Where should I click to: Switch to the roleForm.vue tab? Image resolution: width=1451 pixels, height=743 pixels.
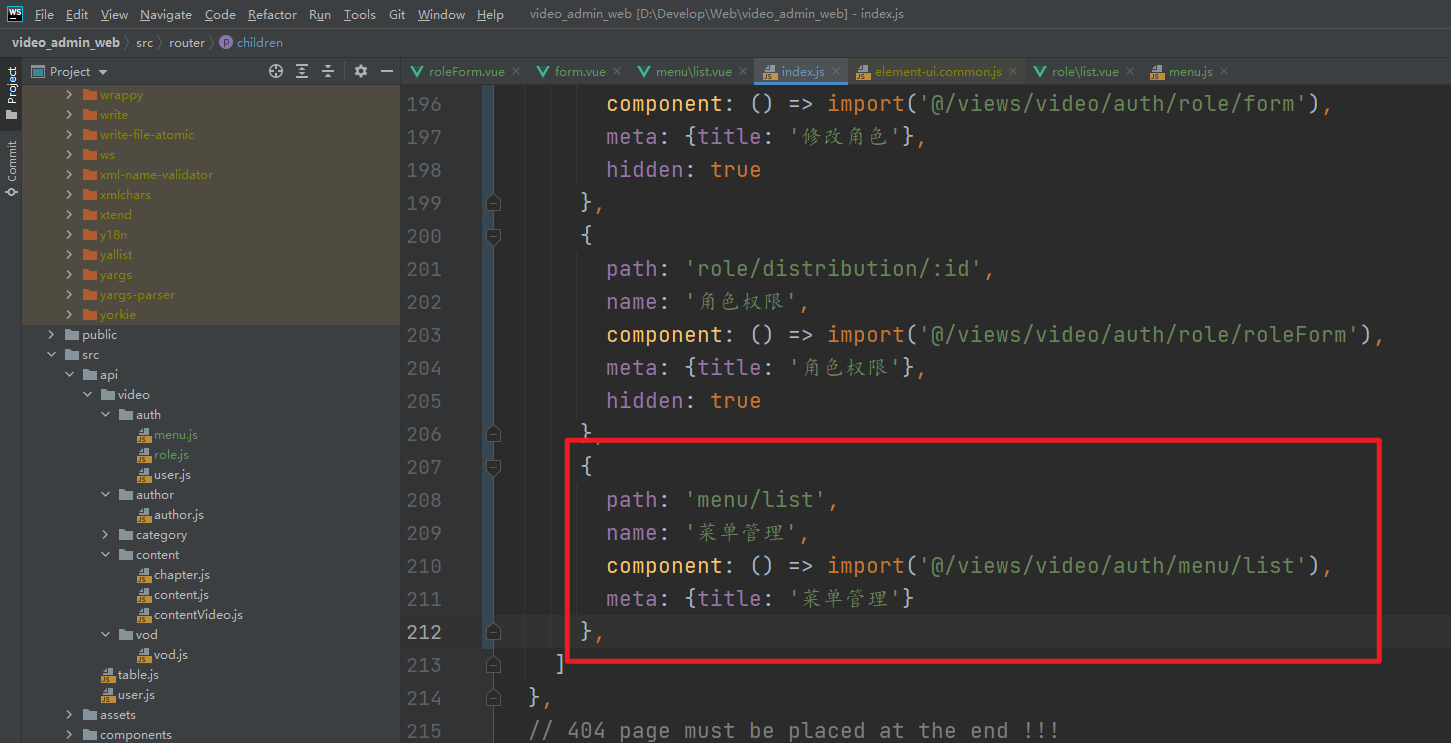(467, 71)
